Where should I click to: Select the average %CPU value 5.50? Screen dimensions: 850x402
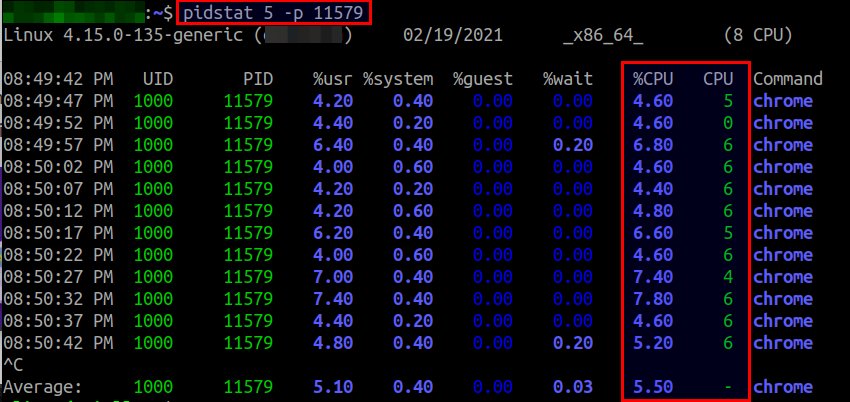(653, 387)
